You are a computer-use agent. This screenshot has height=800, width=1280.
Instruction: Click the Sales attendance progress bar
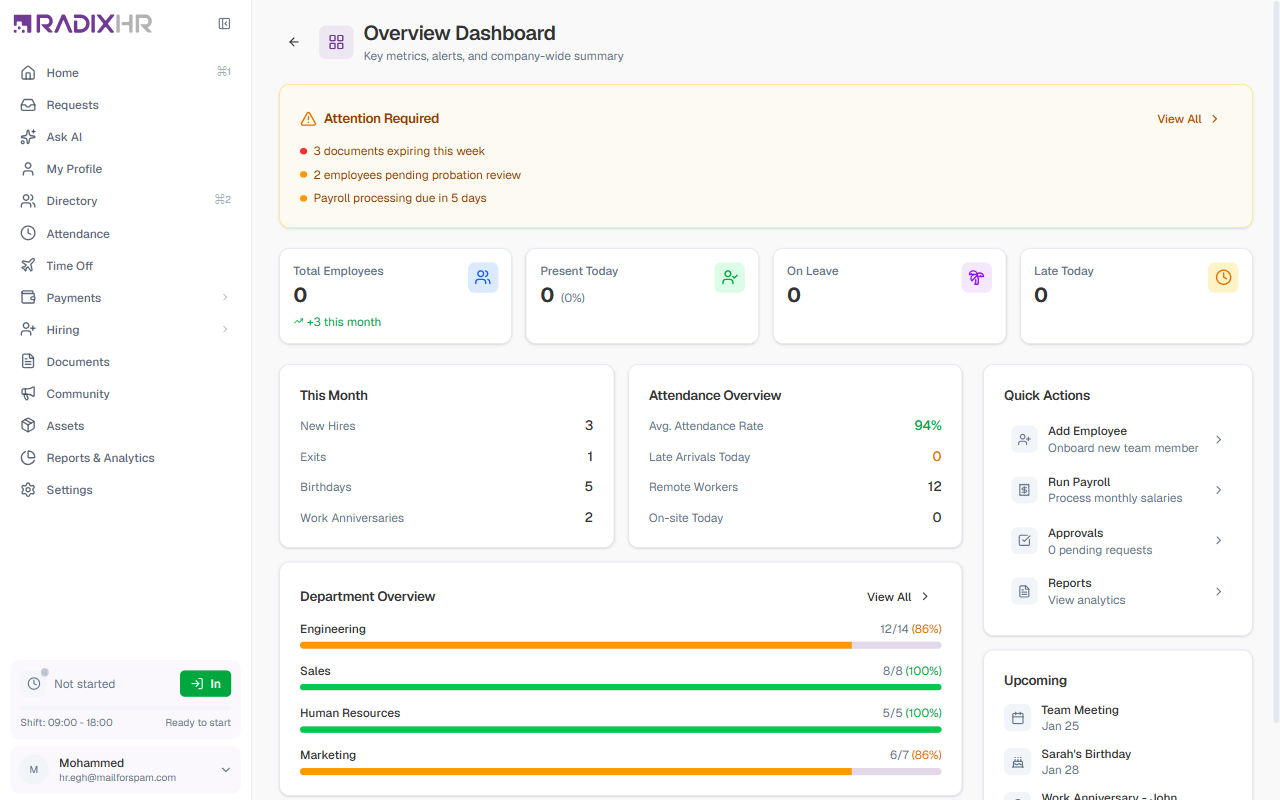(620, 687)
